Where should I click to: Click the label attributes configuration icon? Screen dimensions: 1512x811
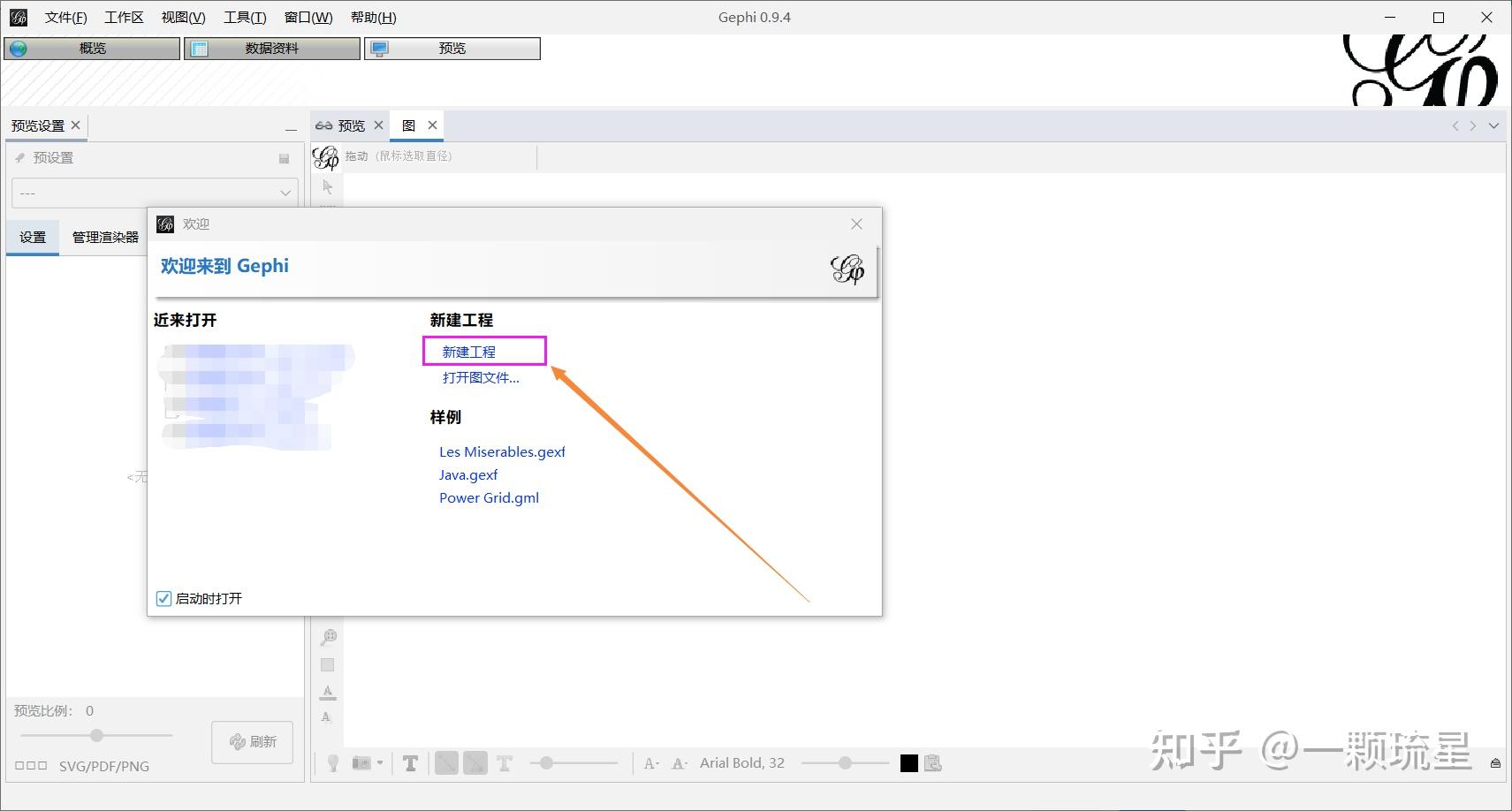tap(933, 763)
